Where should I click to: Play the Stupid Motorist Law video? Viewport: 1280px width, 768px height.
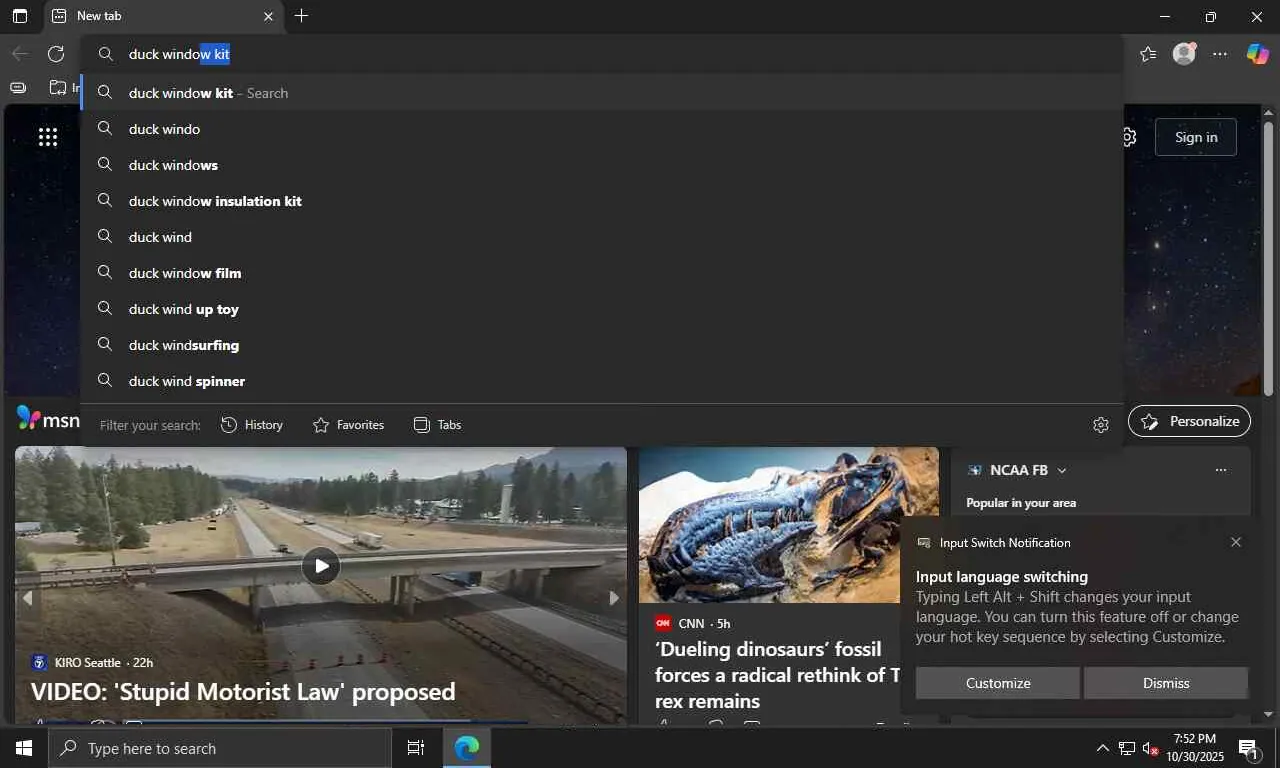tap(321, 566)
